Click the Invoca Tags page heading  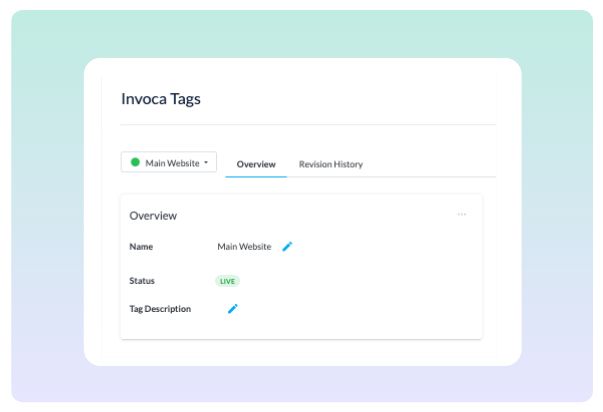click(161, 99)
